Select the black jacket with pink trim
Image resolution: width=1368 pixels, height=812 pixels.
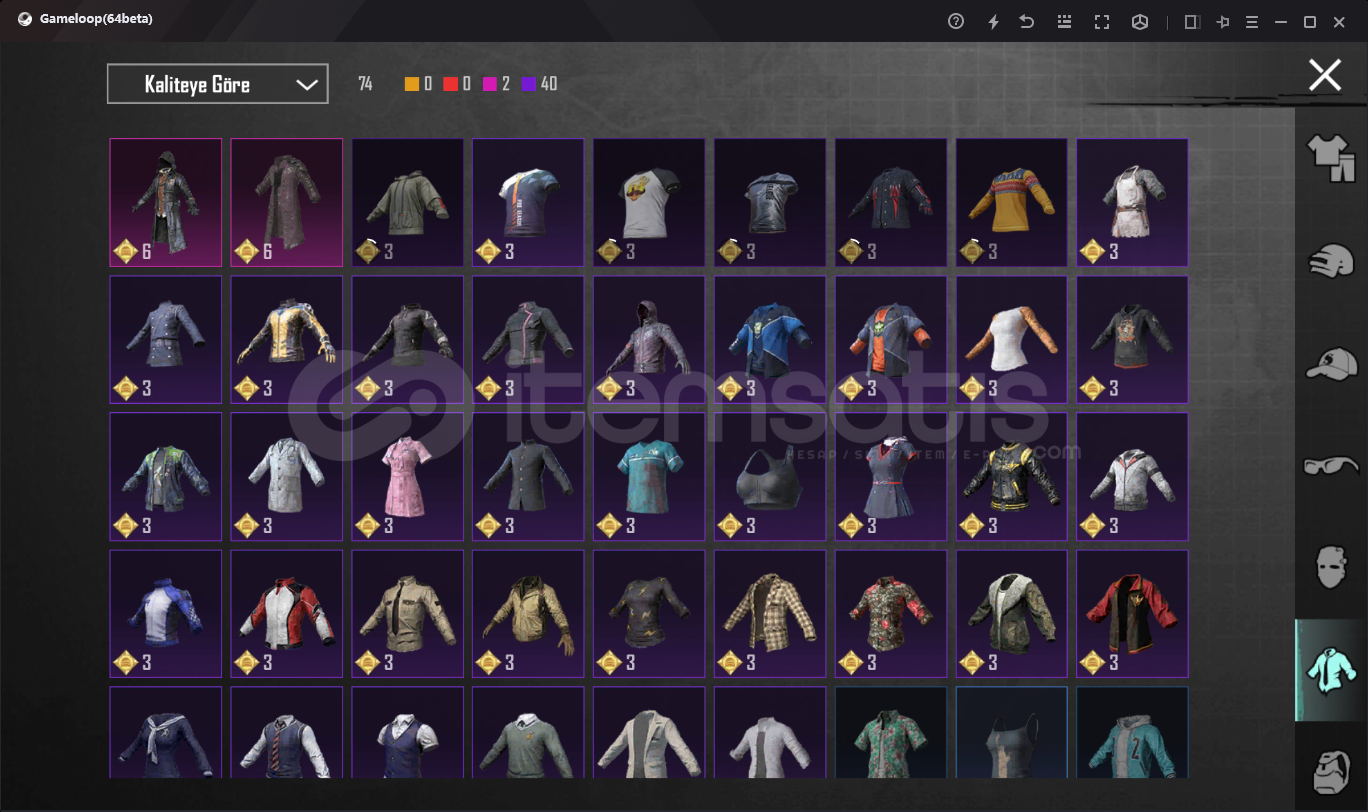[x=528, y=340]
